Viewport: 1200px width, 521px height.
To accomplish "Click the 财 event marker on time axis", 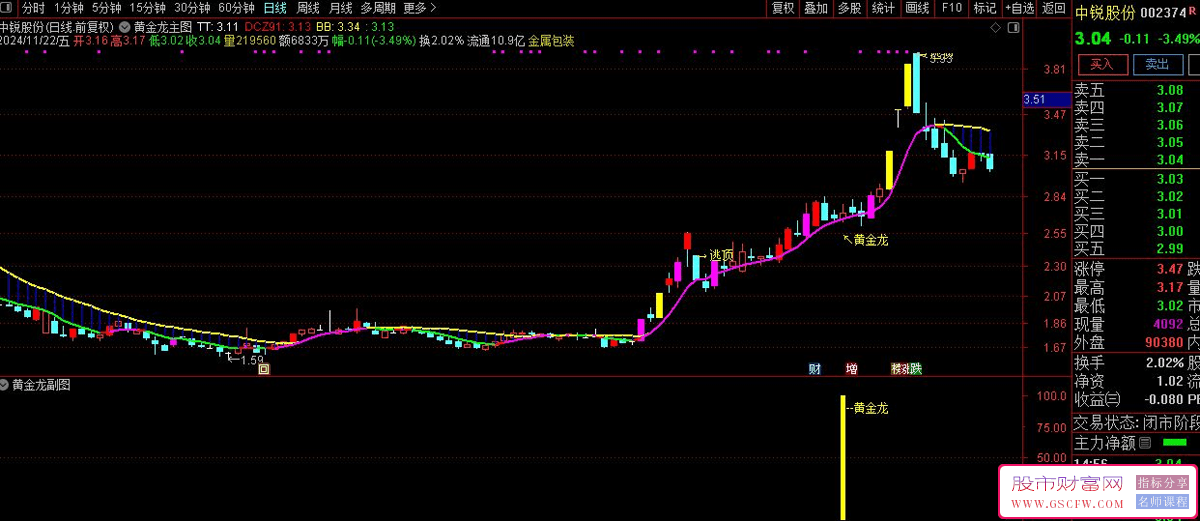I will click(x=815, y=369).
